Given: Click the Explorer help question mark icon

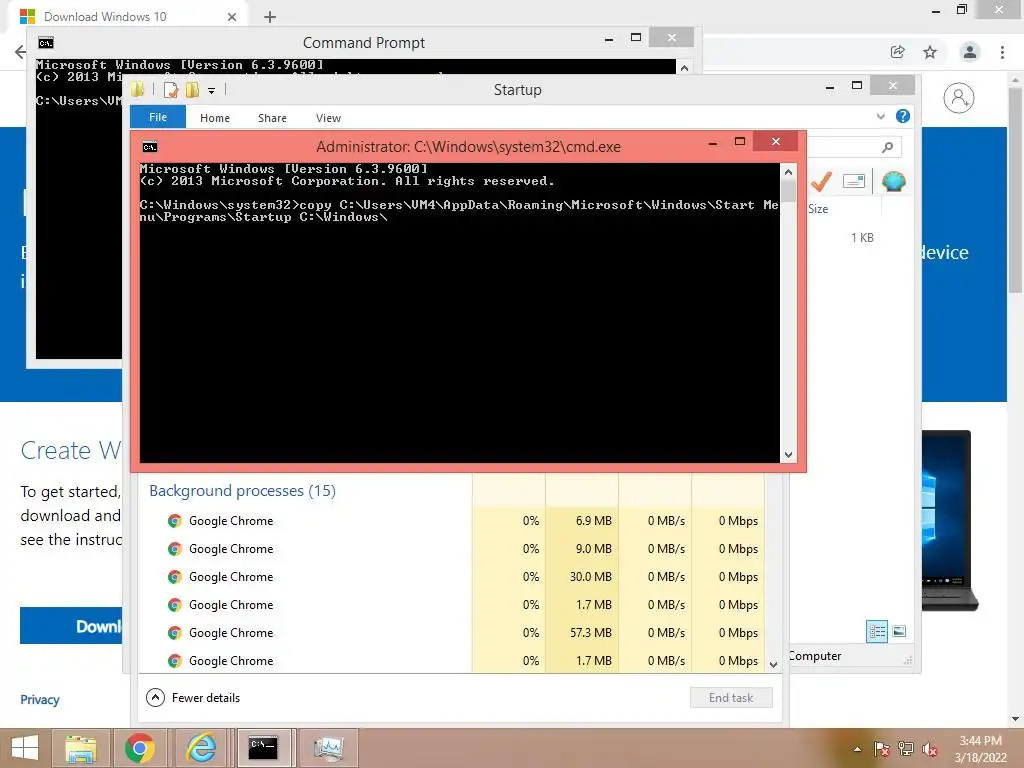Looking at the screenshot, I should (x=903, y=116).
